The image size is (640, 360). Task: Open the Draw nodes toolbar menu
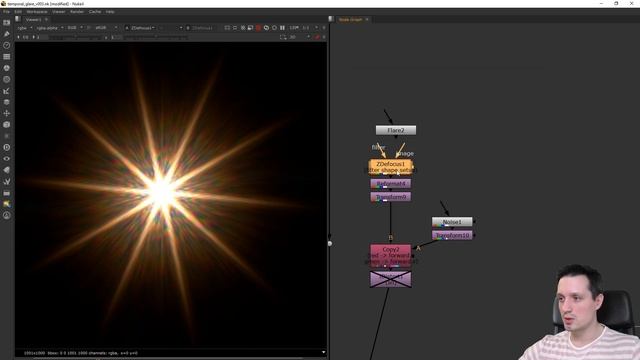[7, 34]
